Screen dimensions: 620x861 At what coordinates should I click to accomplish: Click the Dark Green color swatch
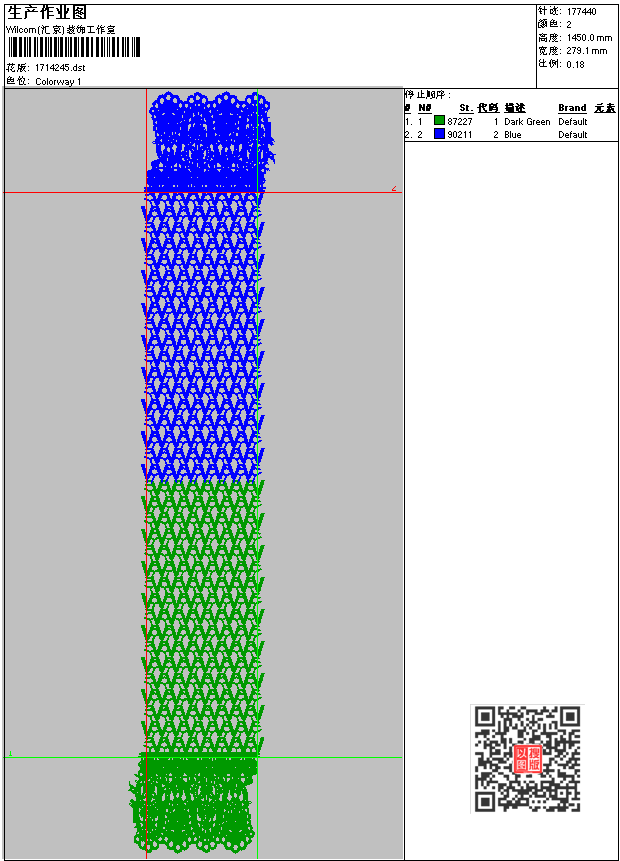coord(439,121)
